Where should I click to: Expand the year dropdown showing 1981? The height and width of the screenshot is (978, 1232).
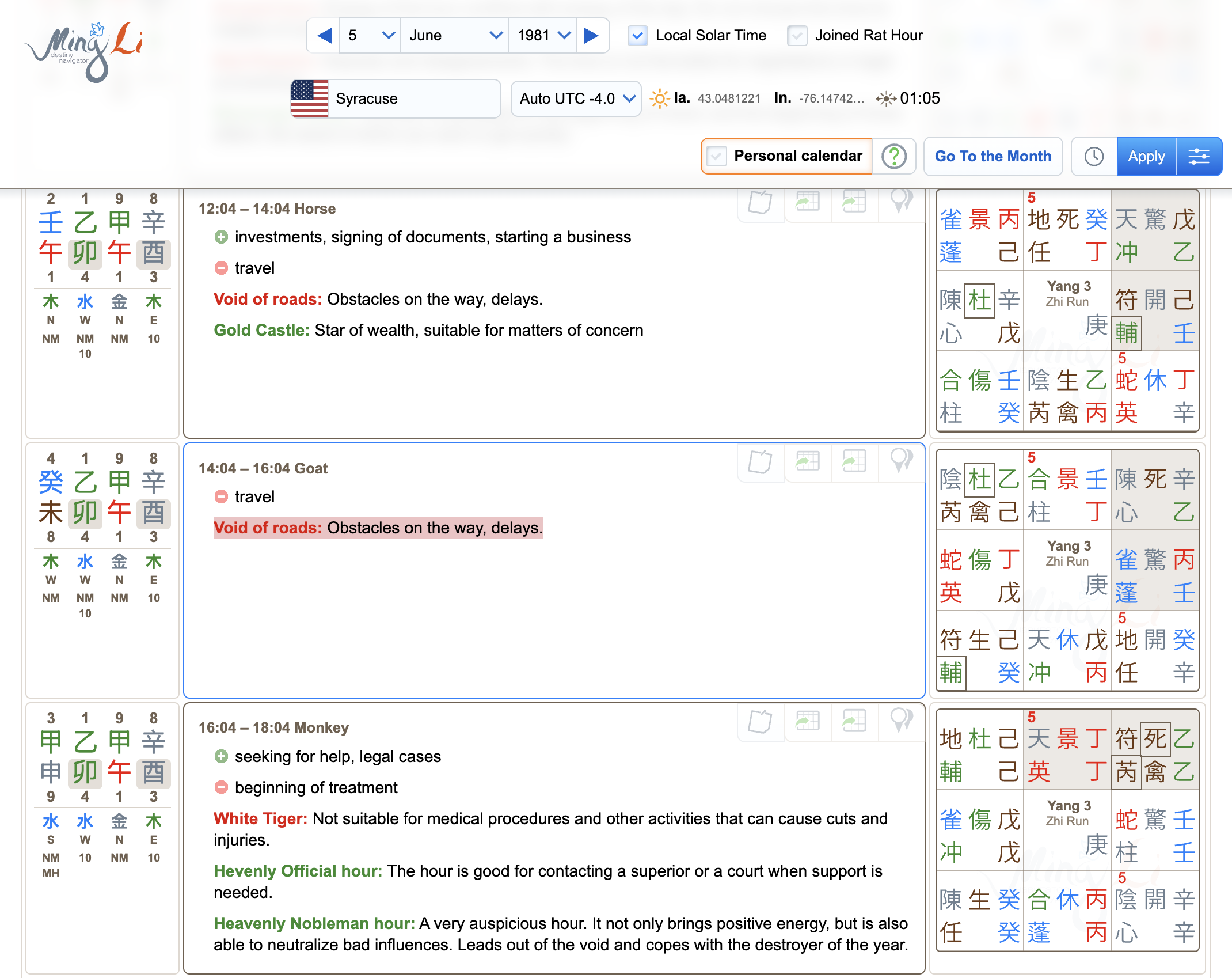tap(542, 35)
